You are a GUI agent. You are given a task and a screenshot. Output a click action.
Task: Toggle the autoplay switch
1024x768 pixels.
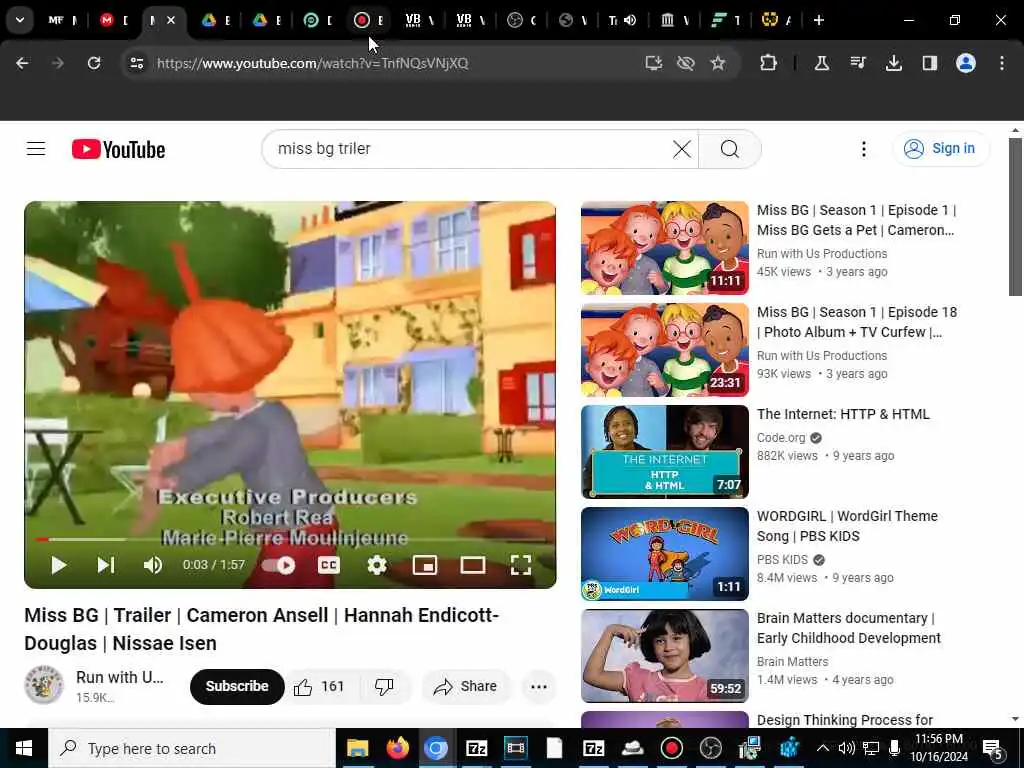click(x=279, y=565)
